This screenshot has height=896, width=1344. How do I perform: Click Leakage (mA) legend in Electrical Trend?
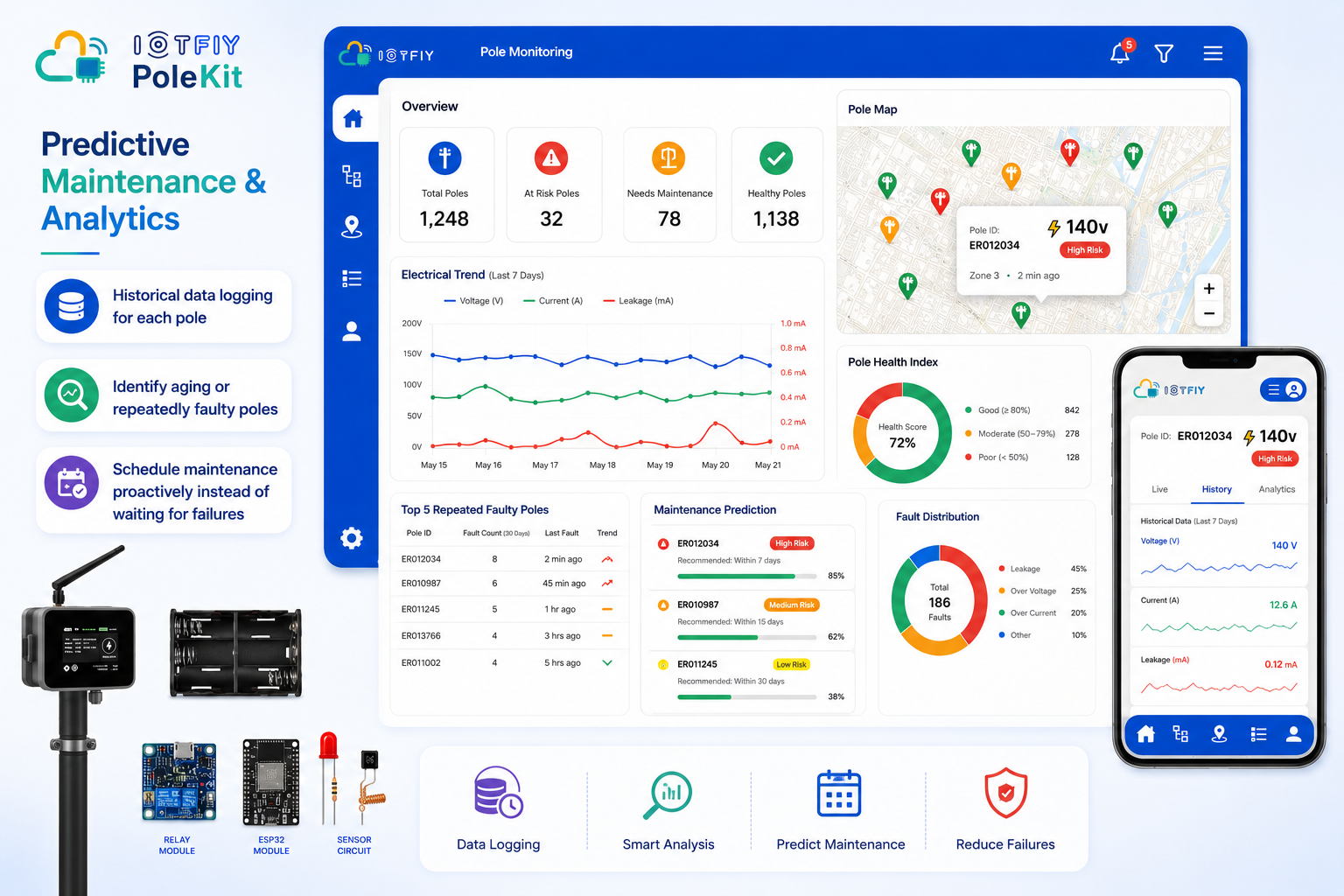tap(639, 301)
